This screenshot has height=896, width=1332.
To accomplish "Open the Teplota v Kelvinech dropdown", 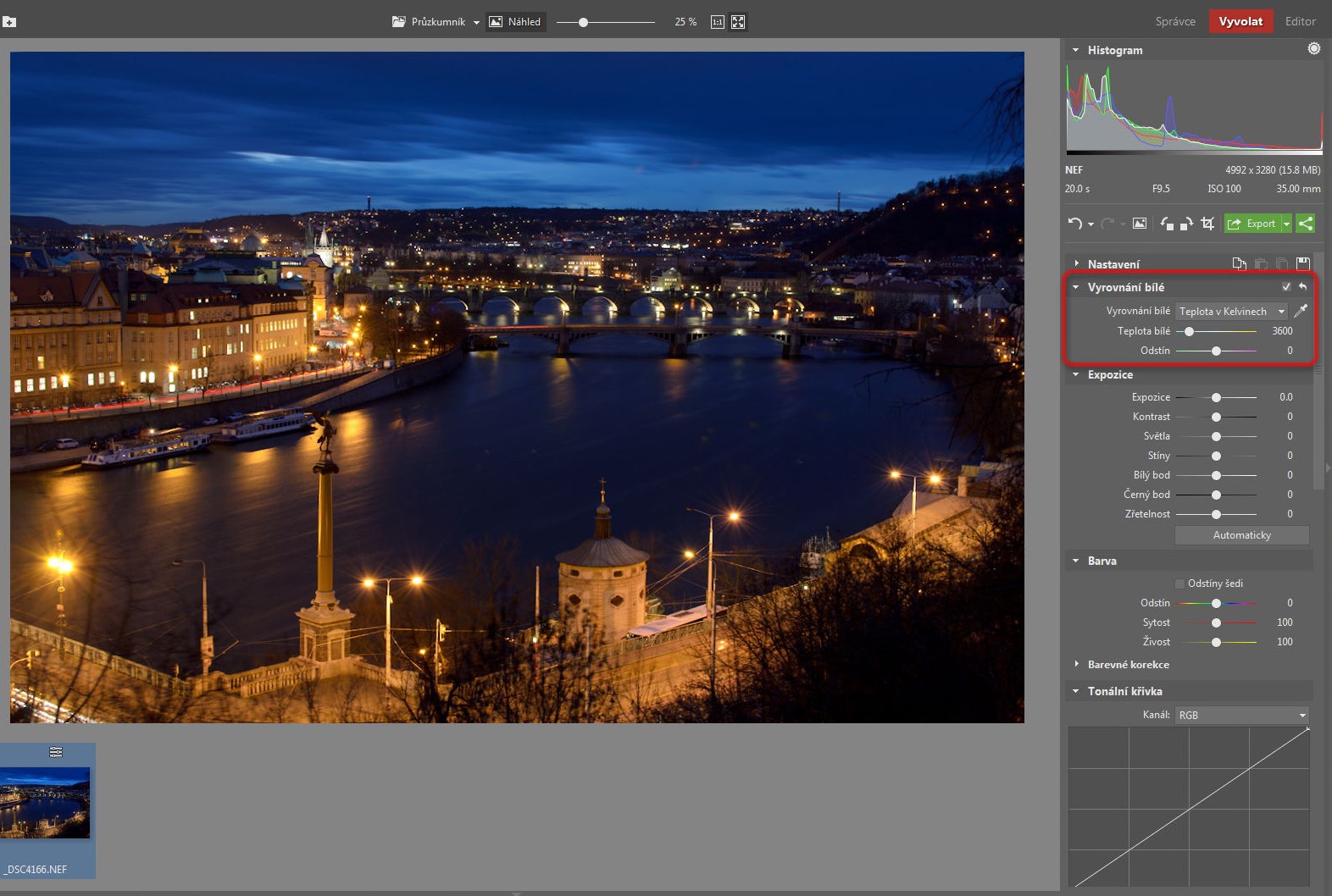I will [1231, 312].
